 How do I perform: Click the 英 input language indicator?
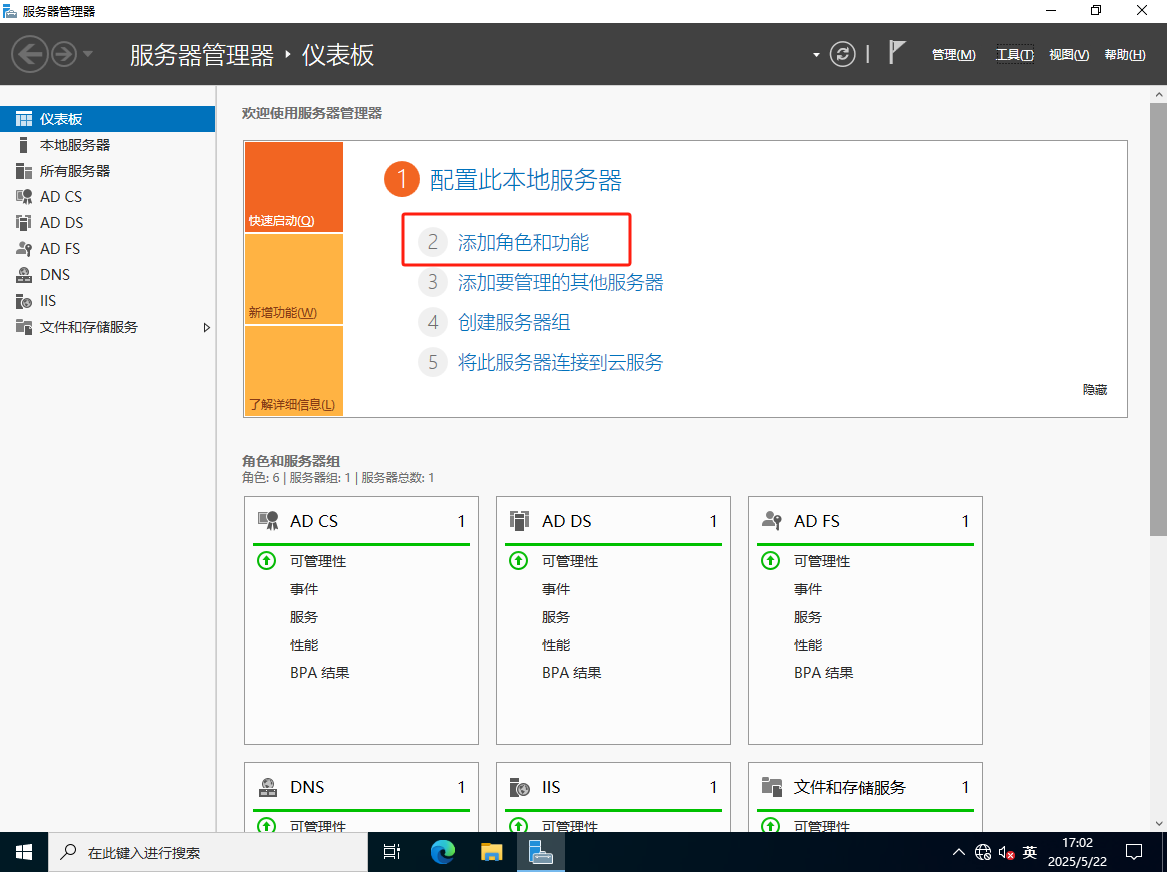click(x=1030, y=852)
